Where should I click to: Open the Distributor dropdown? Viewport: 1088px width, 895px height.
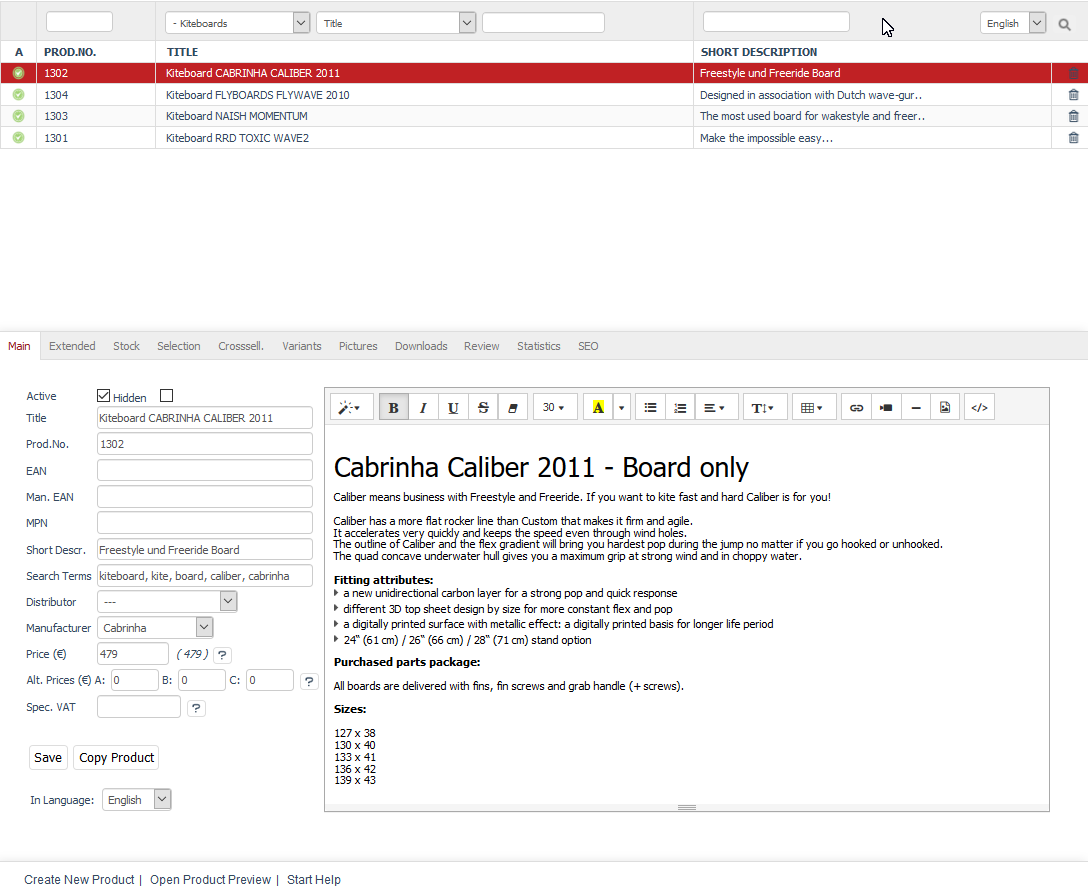tap(167, 602)
